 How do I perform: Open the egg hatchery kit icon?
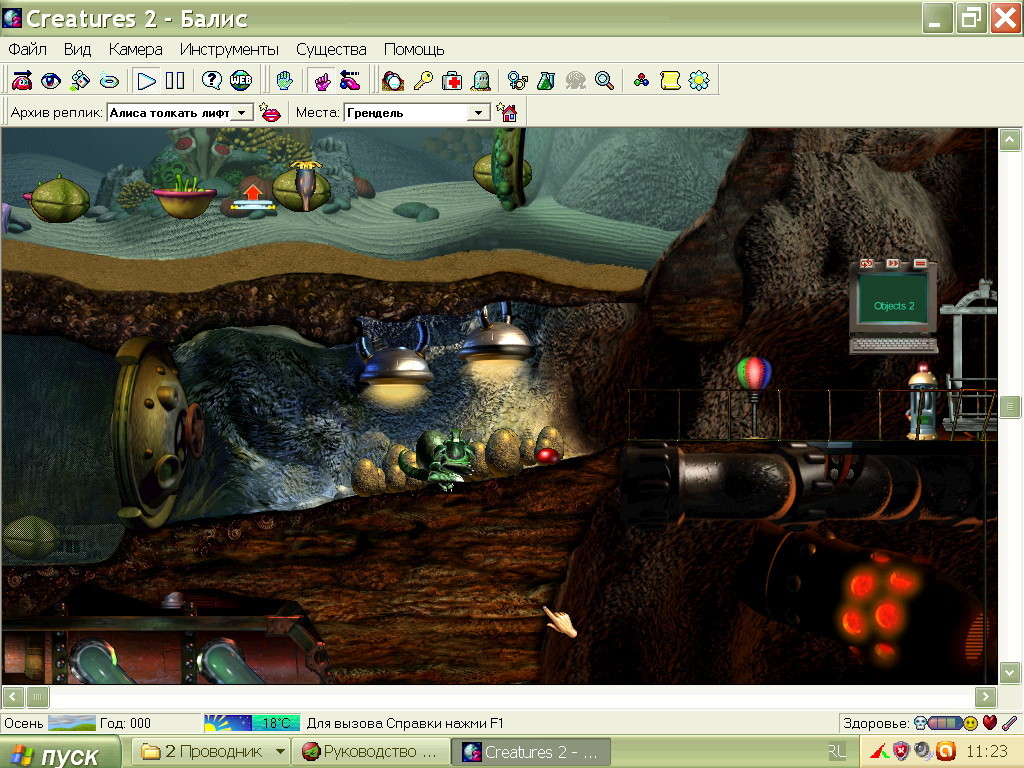pos(393,81)
